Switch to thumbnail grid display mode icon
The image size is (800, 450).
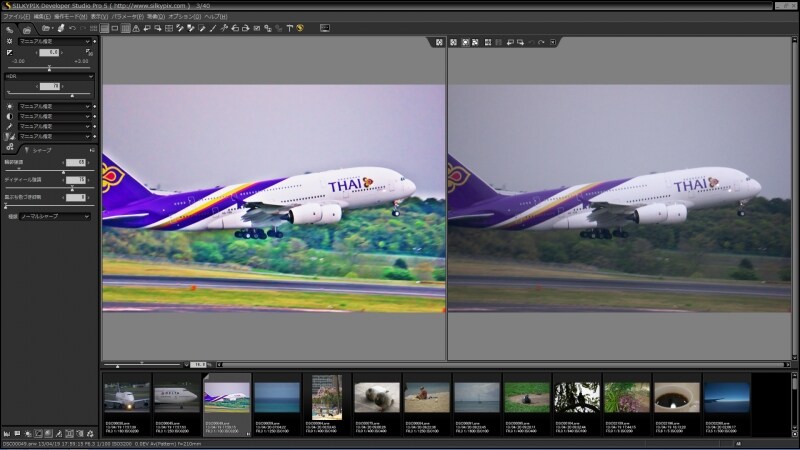pyautogui.click(x=93, y=28)
